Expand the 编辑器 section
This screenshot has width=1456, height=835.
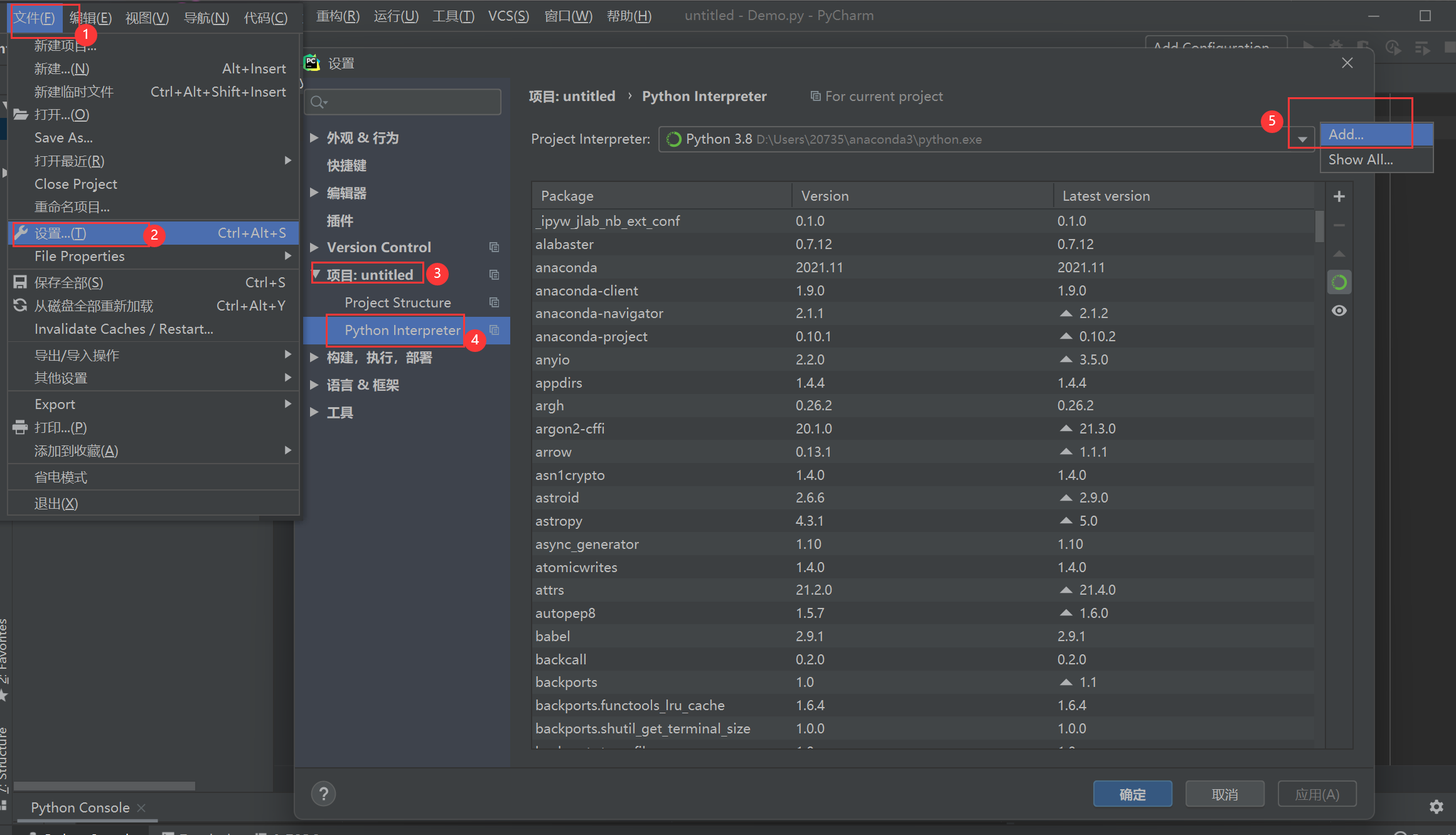point(314,193)
